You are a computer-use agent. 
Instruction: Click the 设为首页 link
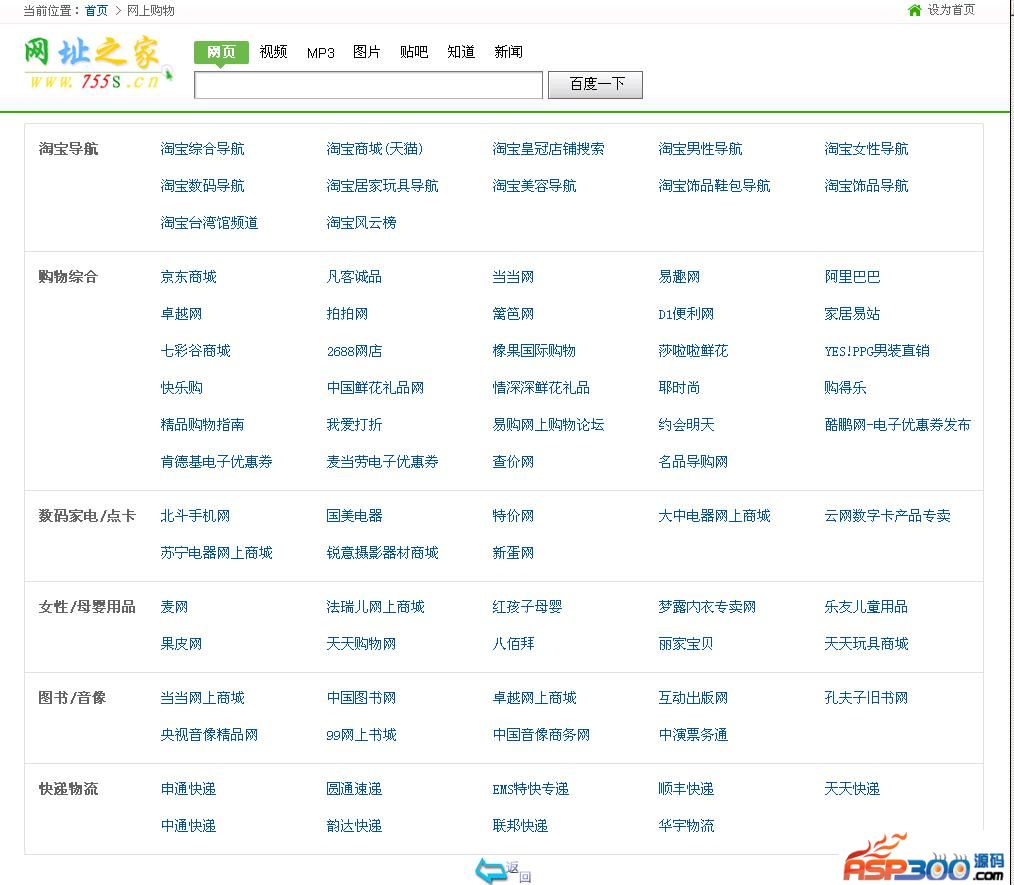click(951, 10)
